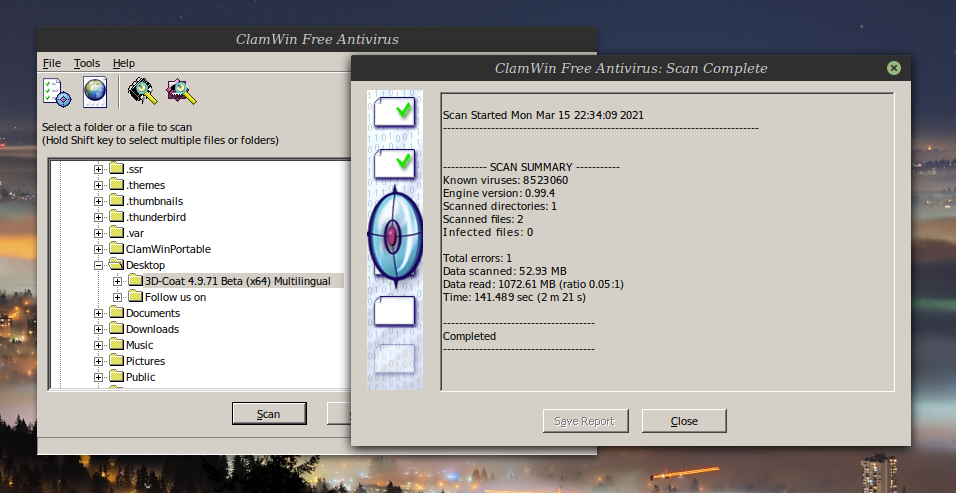Expand the Follow us on folder node
The image size is (956, 493).
click(118, 297)
